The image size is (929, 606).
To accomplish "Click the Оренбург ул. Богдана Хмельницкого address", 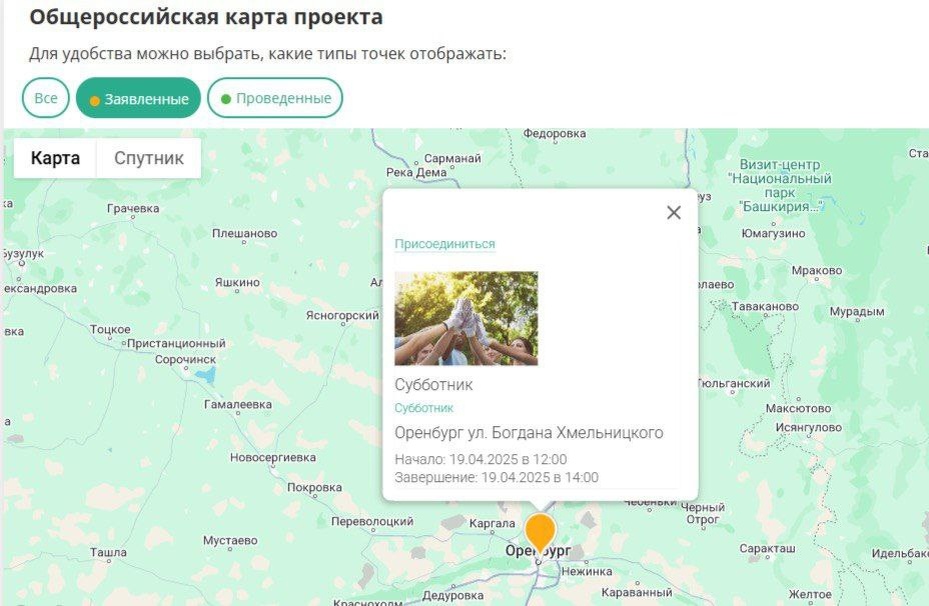I will 529,433.
